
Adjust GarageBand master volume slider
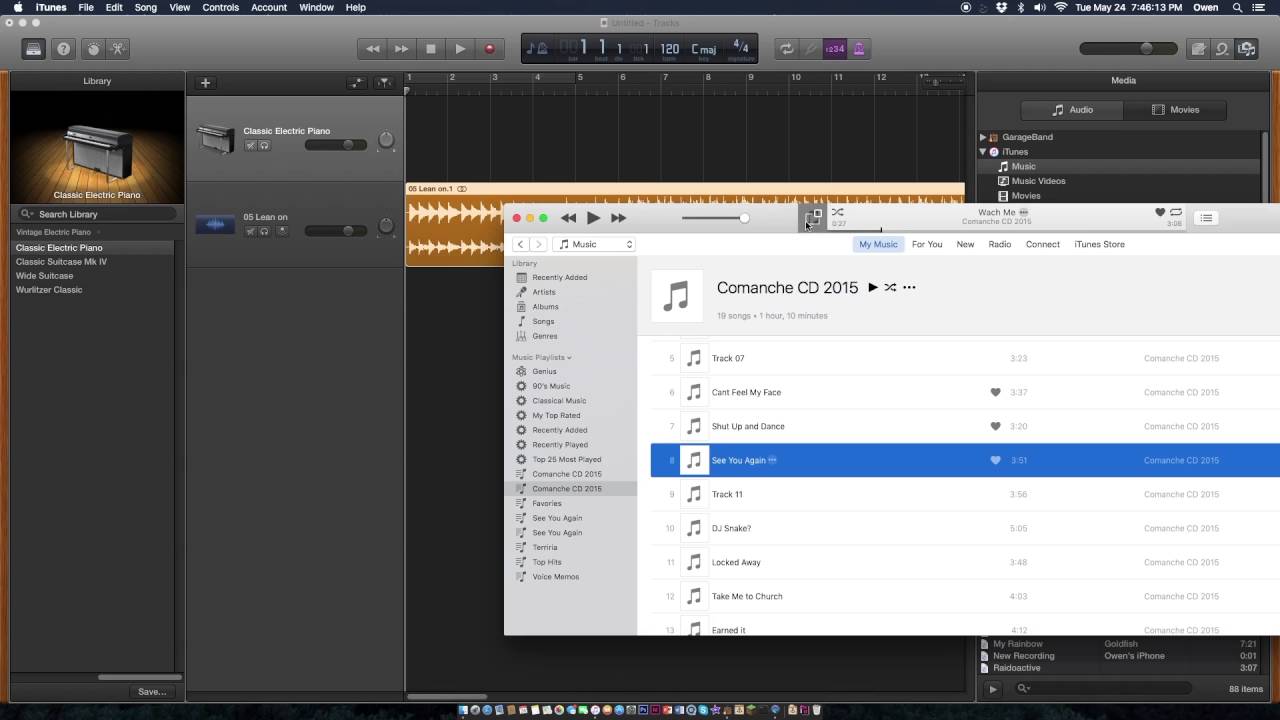[x=1126, y=49]
